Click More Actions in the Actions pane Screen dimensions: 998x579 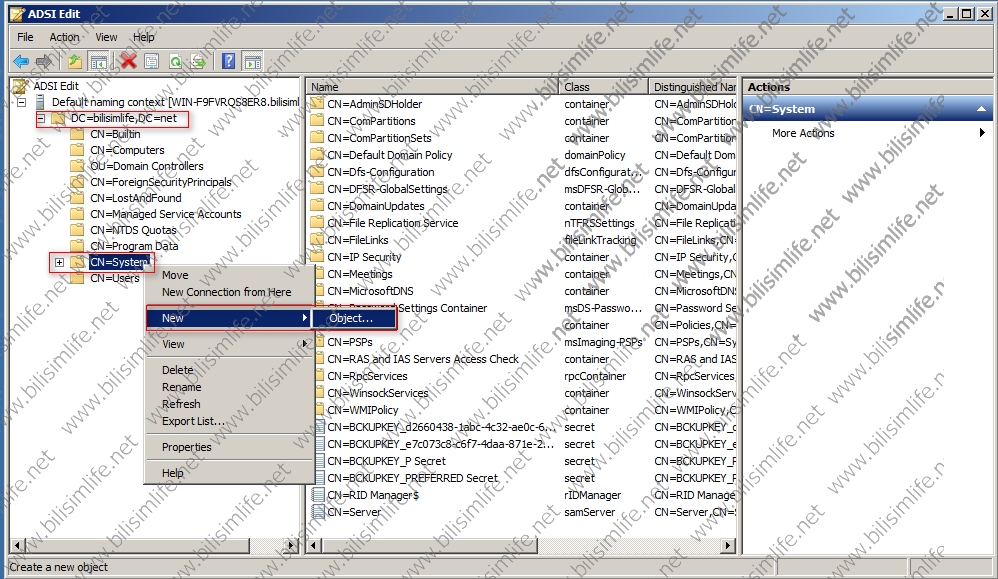click(x=803, y=133)
